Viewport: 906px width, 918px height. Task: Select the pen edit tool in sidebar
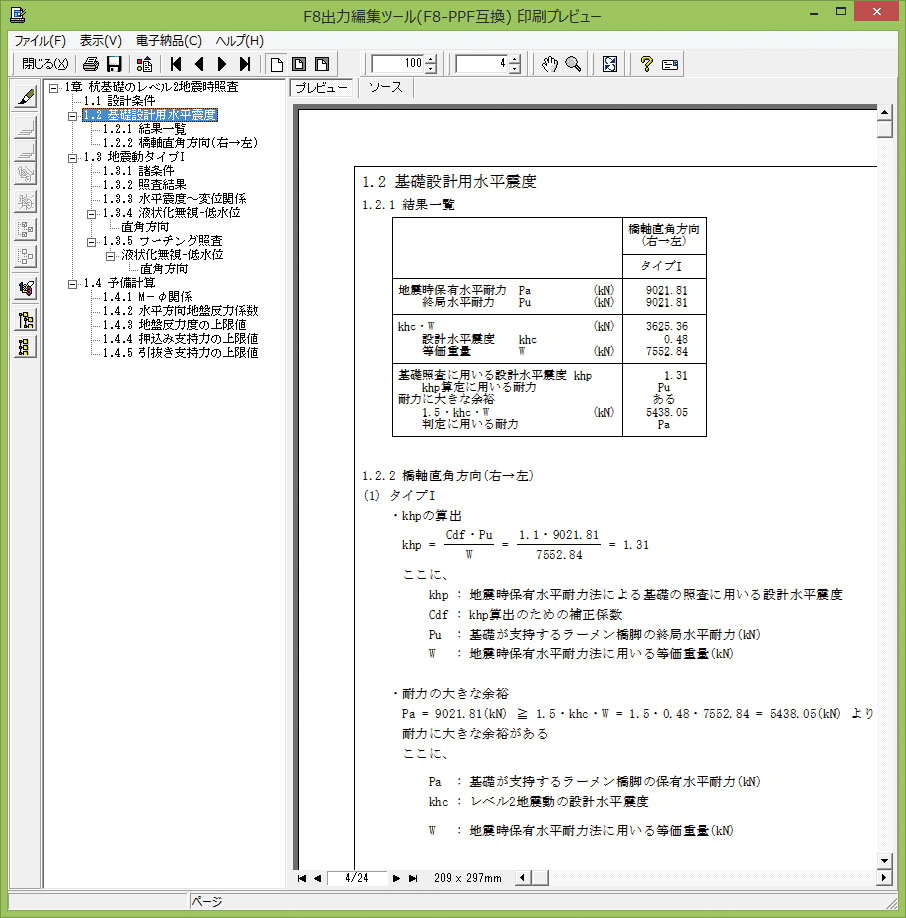26,97
